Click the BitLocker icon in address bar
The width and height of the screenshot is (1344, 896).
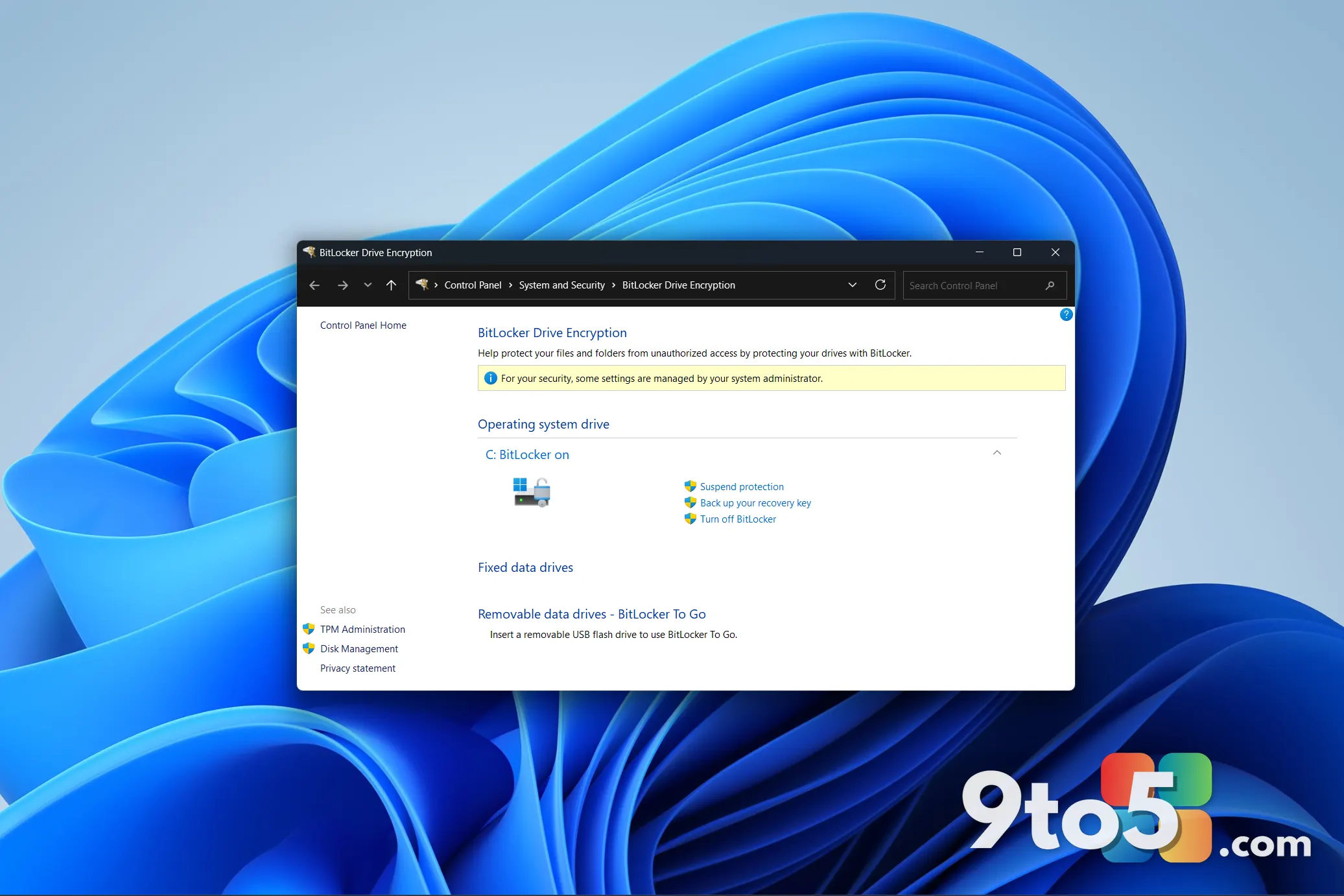tap(422, 285)
